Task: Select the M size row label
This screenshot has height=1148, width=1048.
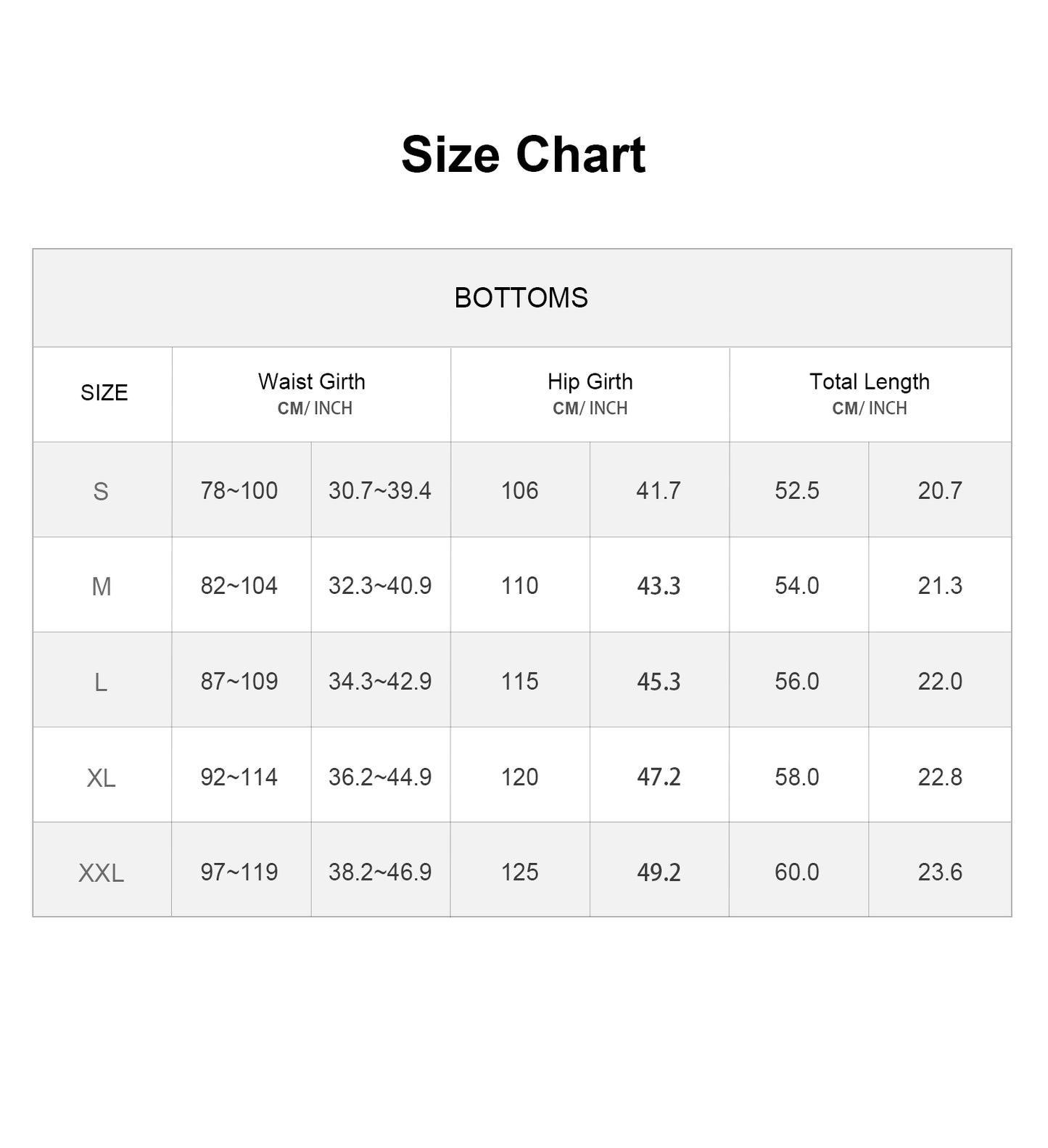Action: pos(102,587)
